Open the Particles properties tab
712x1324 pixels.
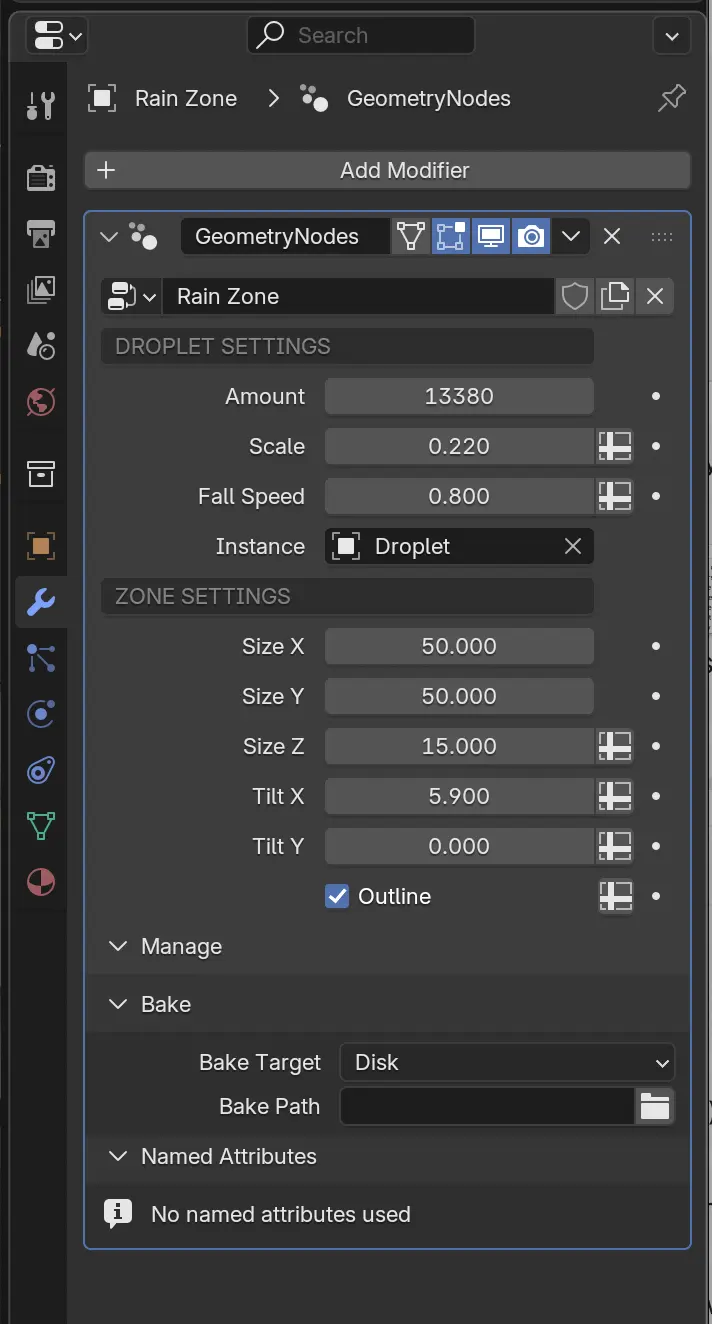pos(41,658)
